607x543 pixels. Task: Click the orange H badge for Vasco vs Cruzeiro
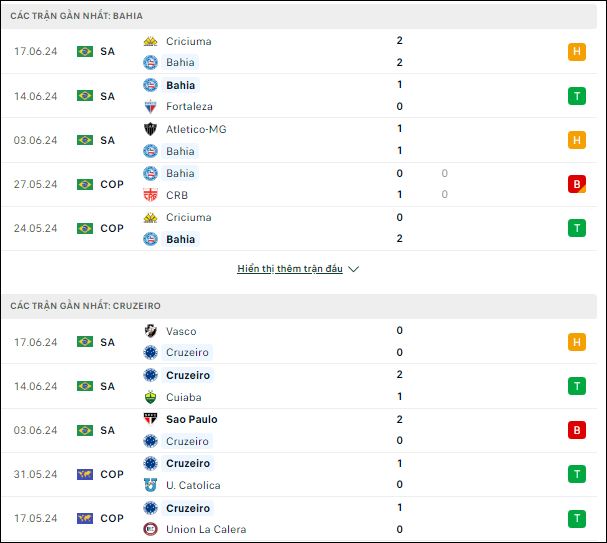click(577, 342)
